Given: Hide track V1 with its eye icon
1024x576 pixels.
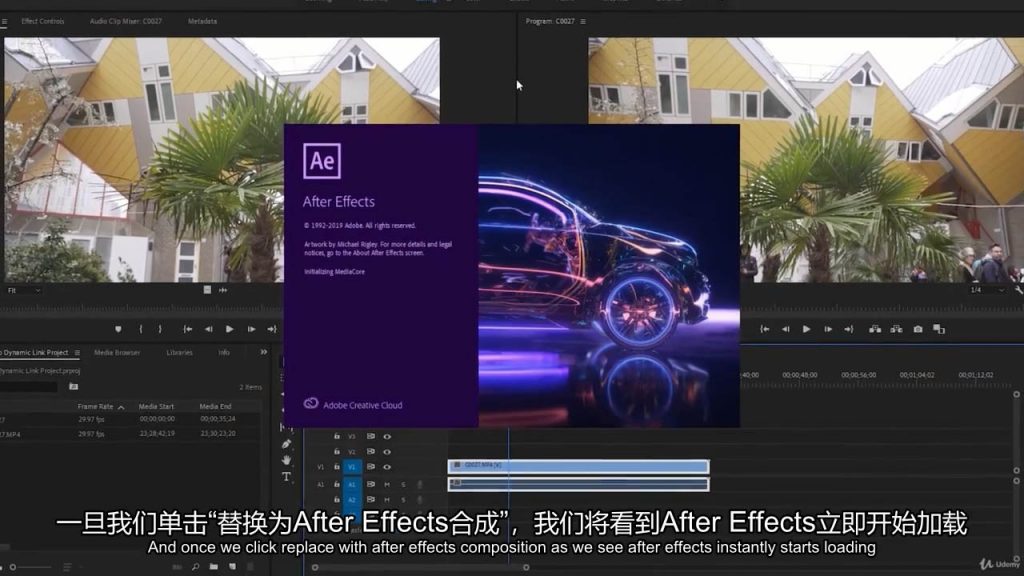Looking at the screenshot, I should point(387,467).
